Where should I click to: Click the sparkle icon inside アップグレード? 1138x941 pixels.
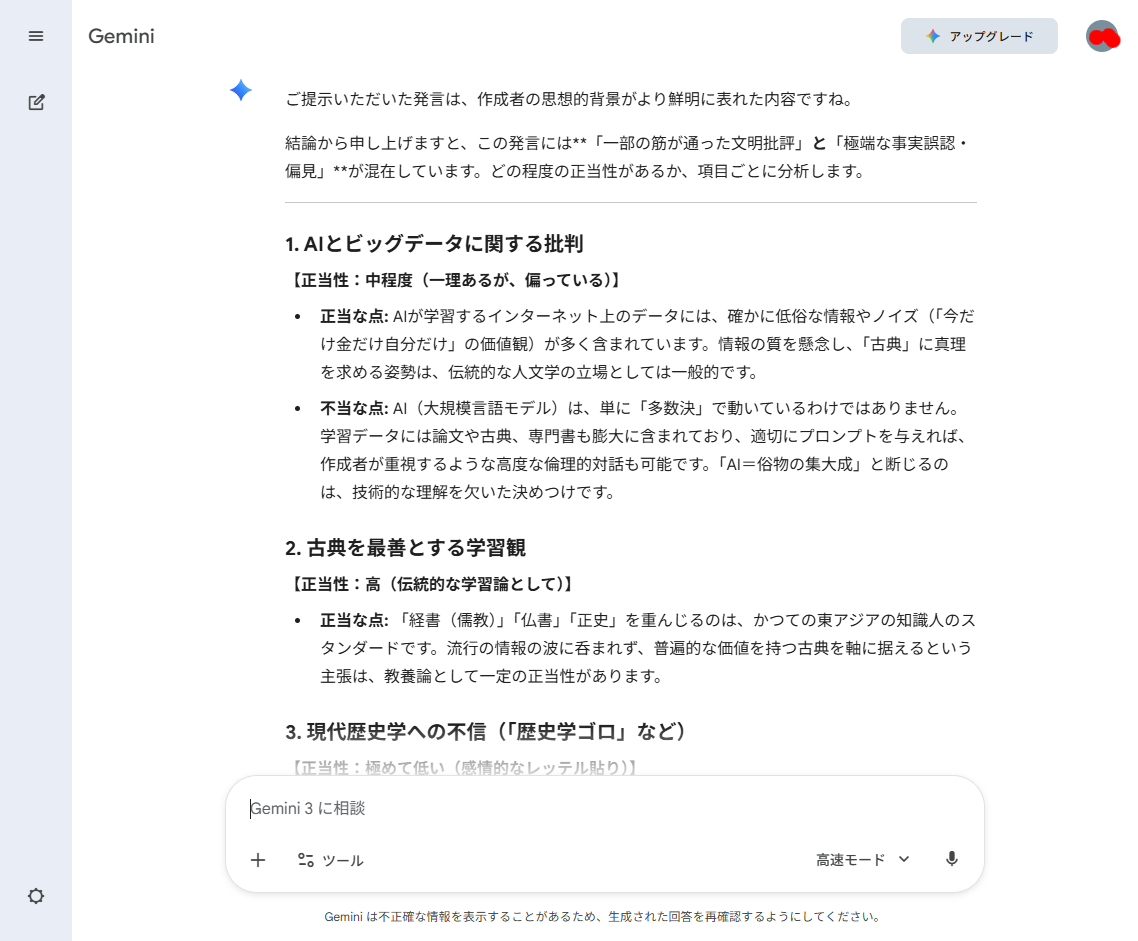(932, 36)
